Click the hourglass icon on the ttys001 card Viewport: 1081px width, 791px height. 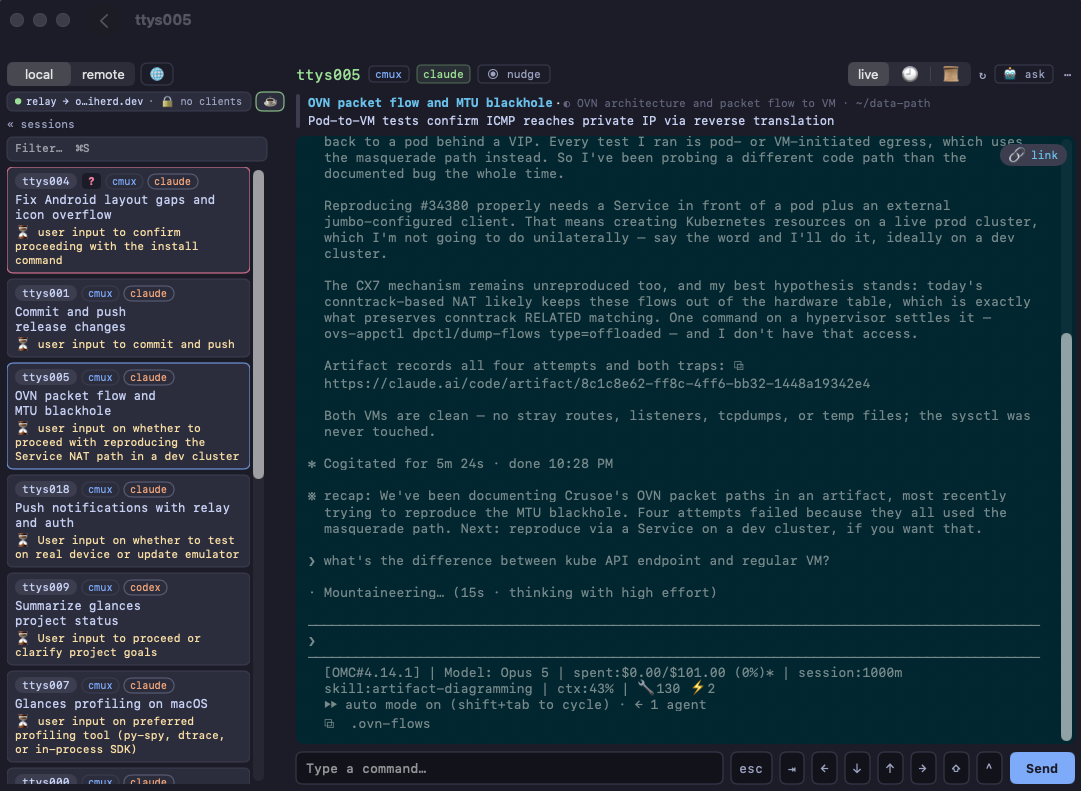click(x=23, y=344)
